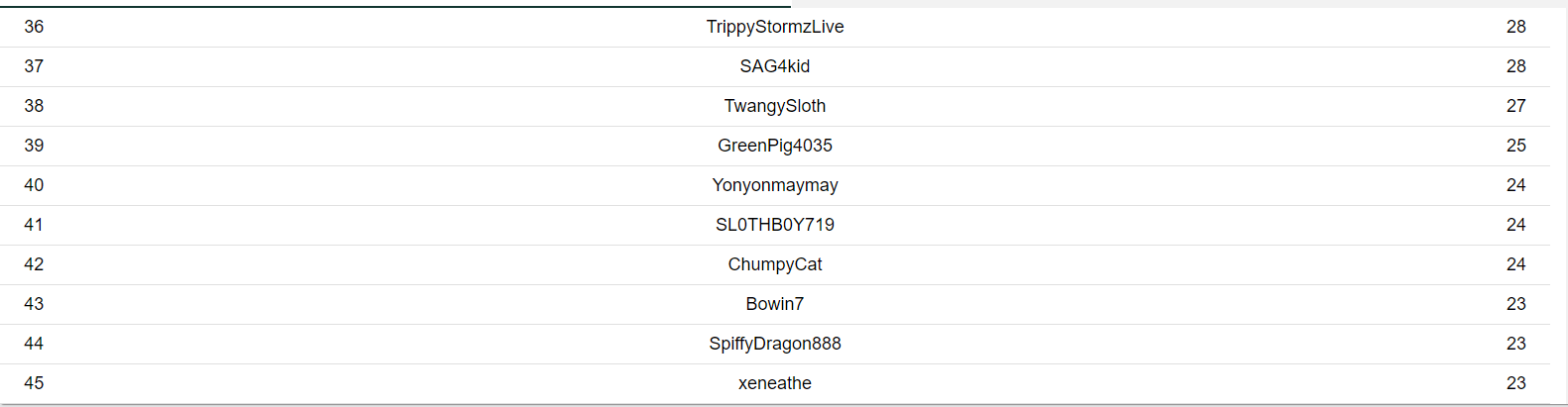Click the SAG4kid player name
The width and height of the screenshot is (1568, 407).
[x=775, y=66]
